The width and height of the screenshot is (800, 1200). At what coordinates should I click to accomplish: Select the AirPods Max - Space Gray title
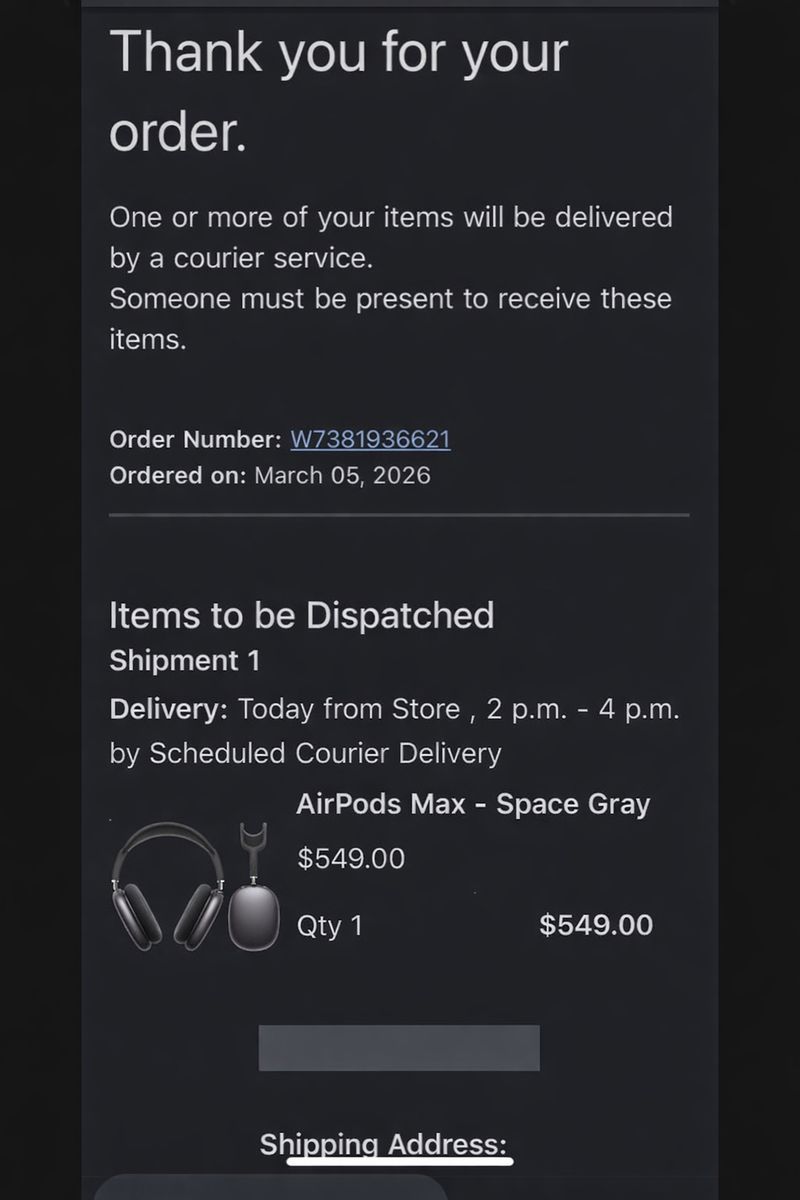[473, 804]
